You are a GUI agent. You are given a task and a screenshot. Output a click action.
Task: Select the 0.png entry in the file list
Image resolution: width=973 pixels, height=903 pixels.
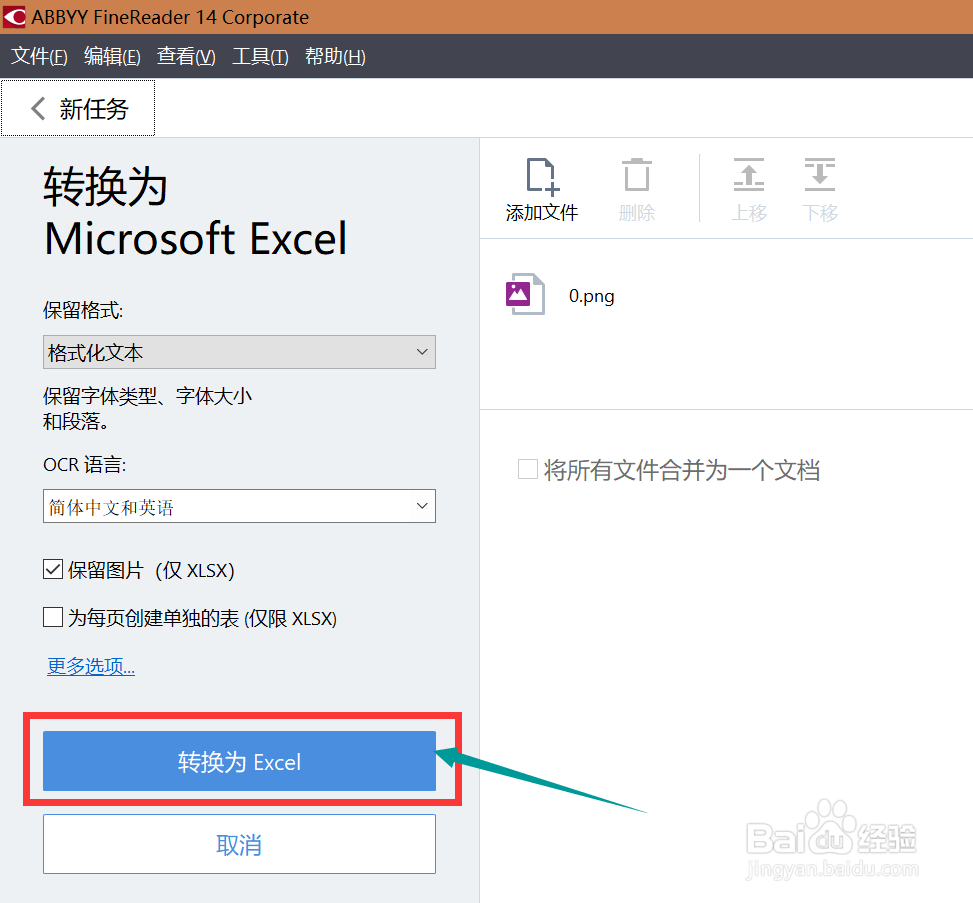coord(591,295)
